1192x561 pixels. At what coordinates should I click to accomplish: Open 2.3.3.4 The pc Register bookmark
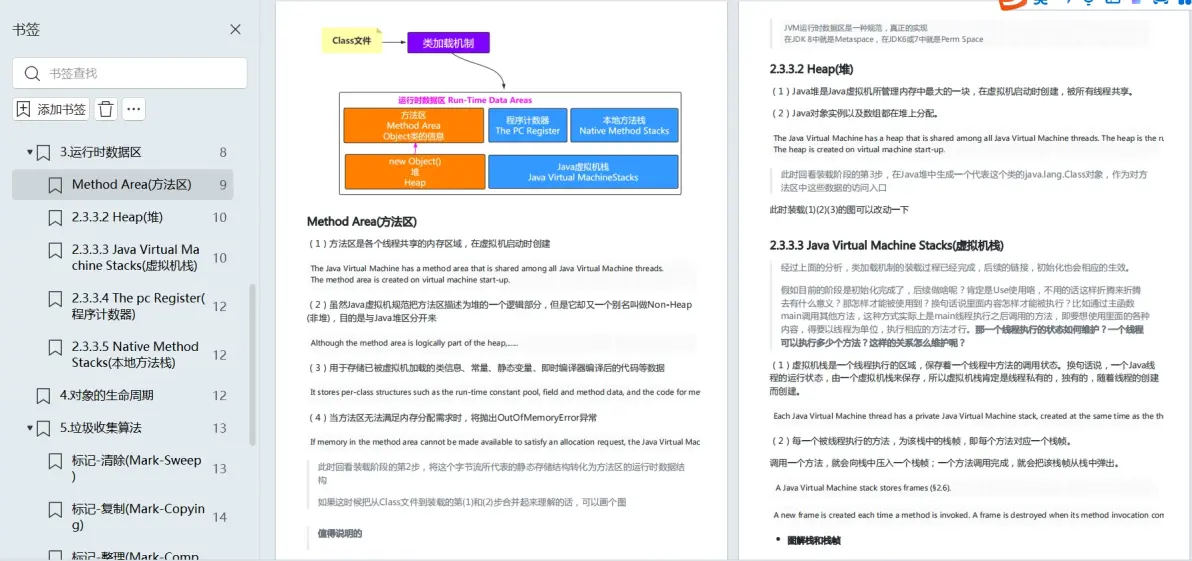(138, 306)
